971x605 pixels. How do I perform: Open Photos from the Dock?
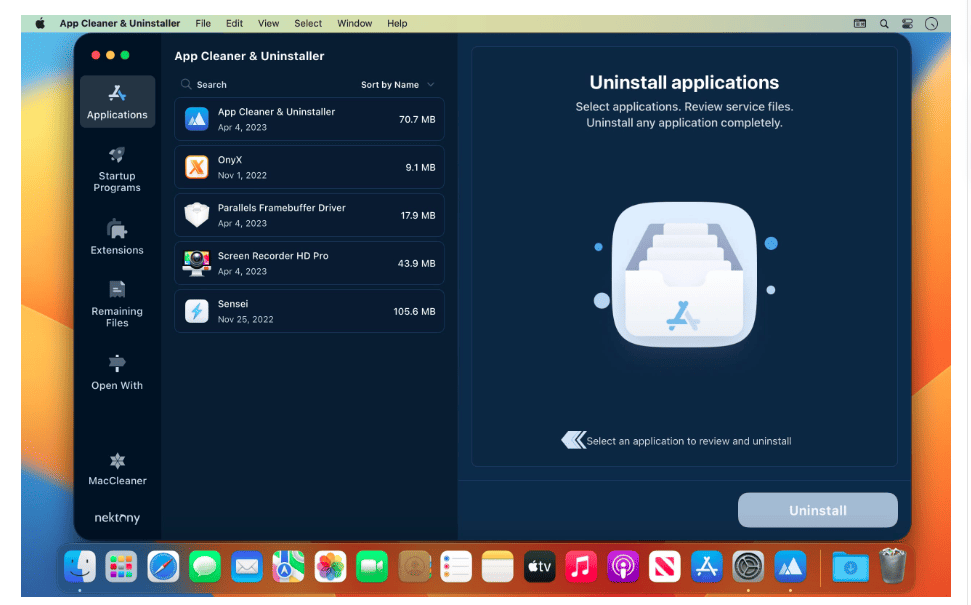330,566
